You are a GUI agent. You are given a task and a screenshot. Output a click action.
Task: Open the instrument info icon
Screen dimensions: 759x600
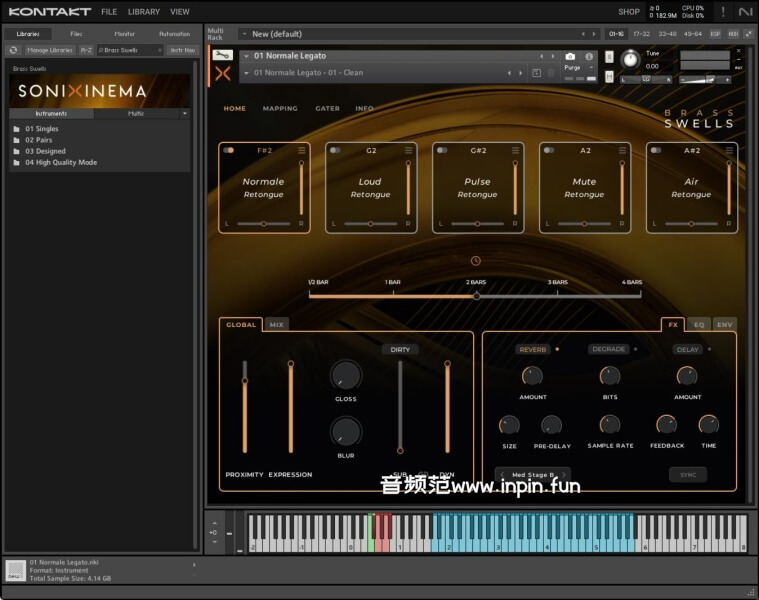coord(589,57)
